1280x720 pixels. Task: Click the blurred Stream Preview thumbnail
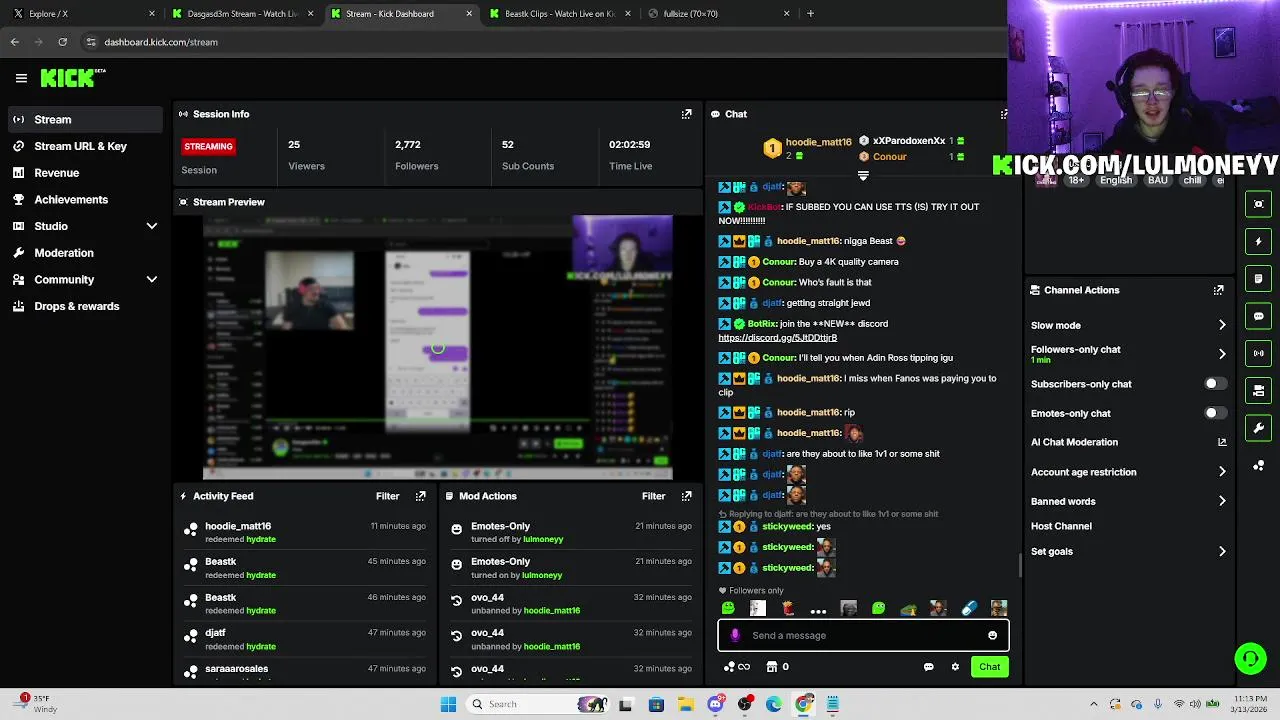pyautogui.click(x=438, y=347)
